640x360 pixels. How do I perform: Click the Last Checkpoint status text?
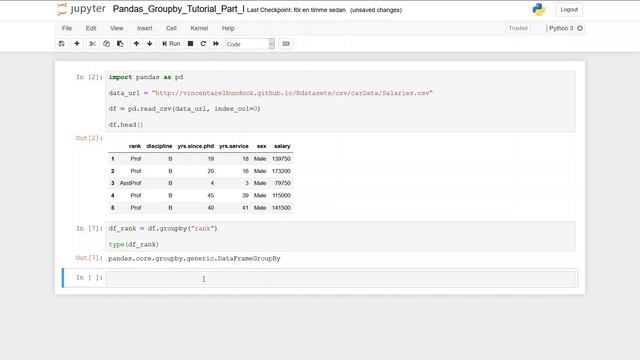coord(296,10)
